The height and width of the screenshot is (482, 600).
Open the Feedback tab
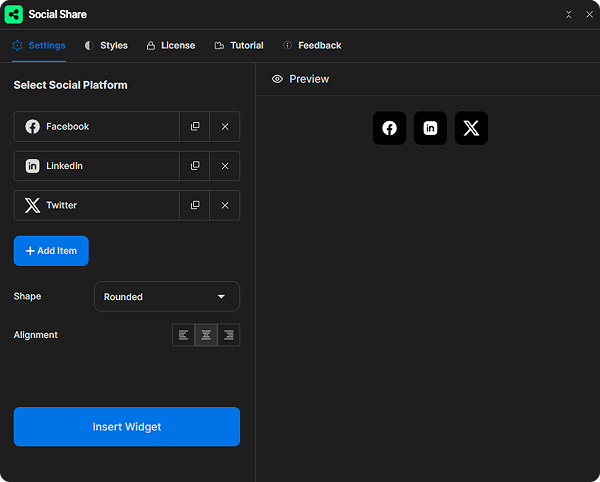click(312, 46)
